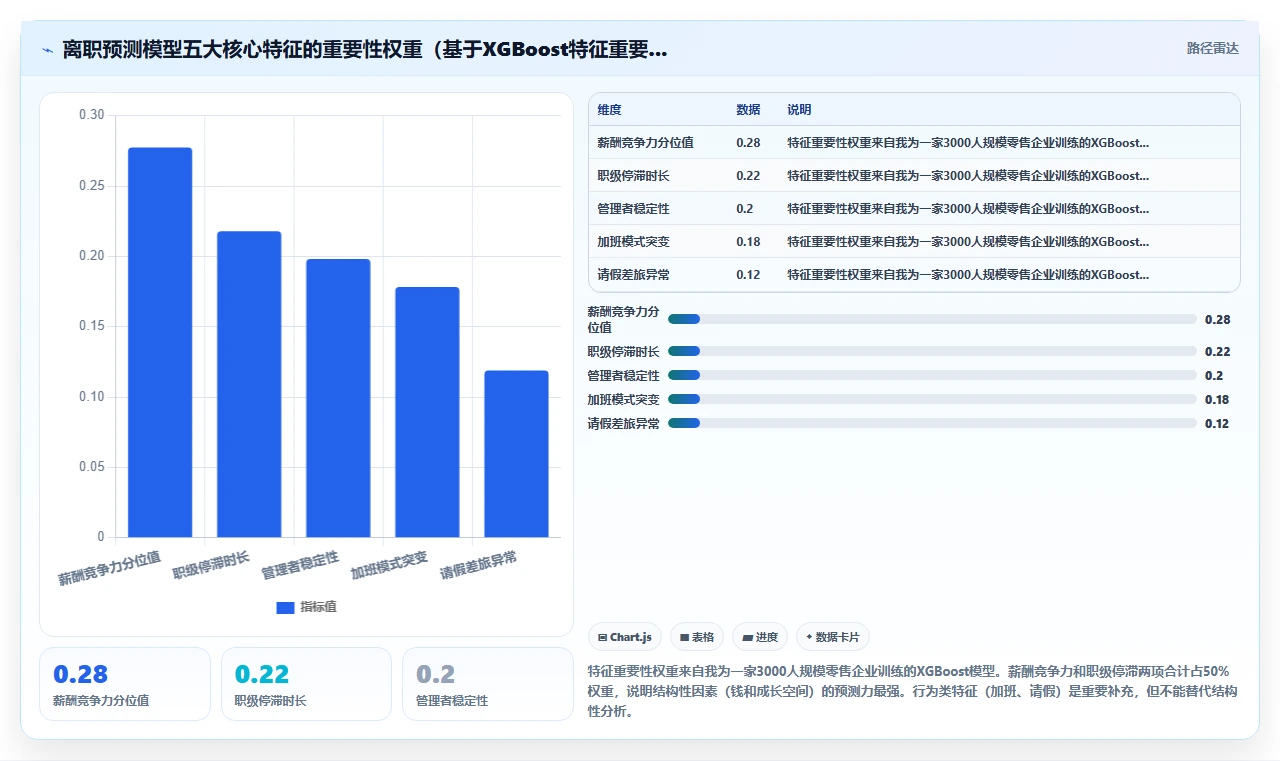Image resolution: width=1280 pixels, height=761 pixels.
Task: Click the 0.18 value in table
Action: point(748,241)
